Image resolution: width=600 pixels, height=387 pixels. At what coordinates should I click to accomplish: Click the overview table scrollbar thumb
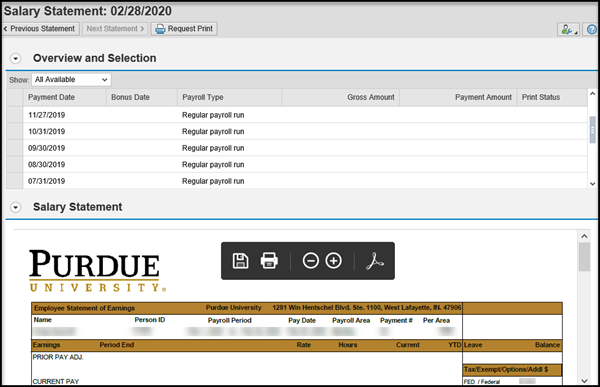tap(592, 130)
